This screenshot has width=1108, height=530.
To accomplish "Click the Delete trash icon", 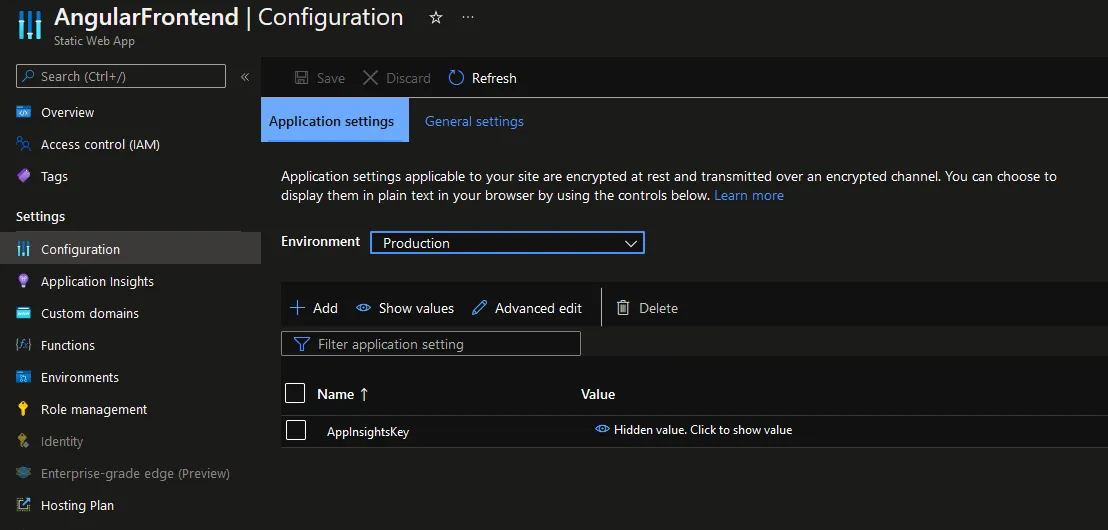I will [623, 308].
